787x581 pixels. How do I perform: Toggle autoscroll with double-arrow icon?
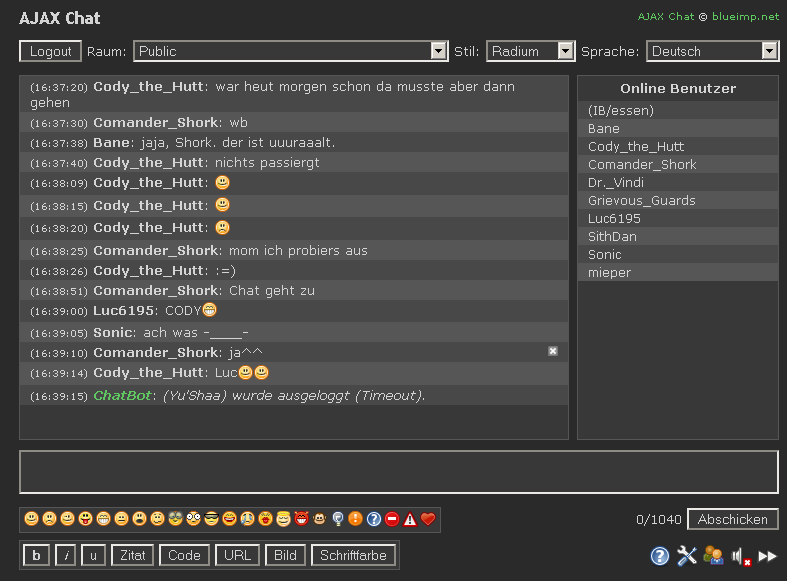click(767, 556)
